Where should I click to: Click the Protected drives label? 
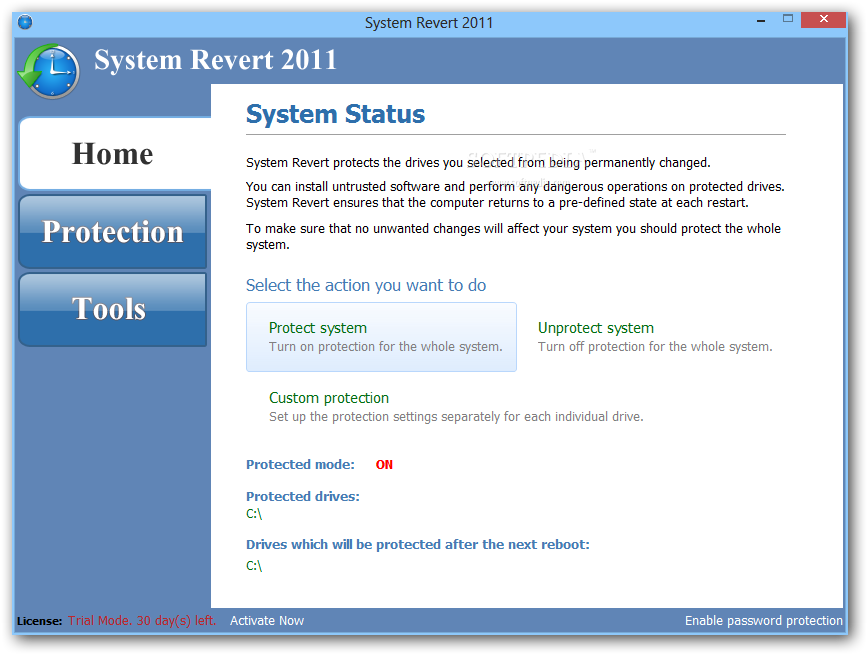click(303, 496)
